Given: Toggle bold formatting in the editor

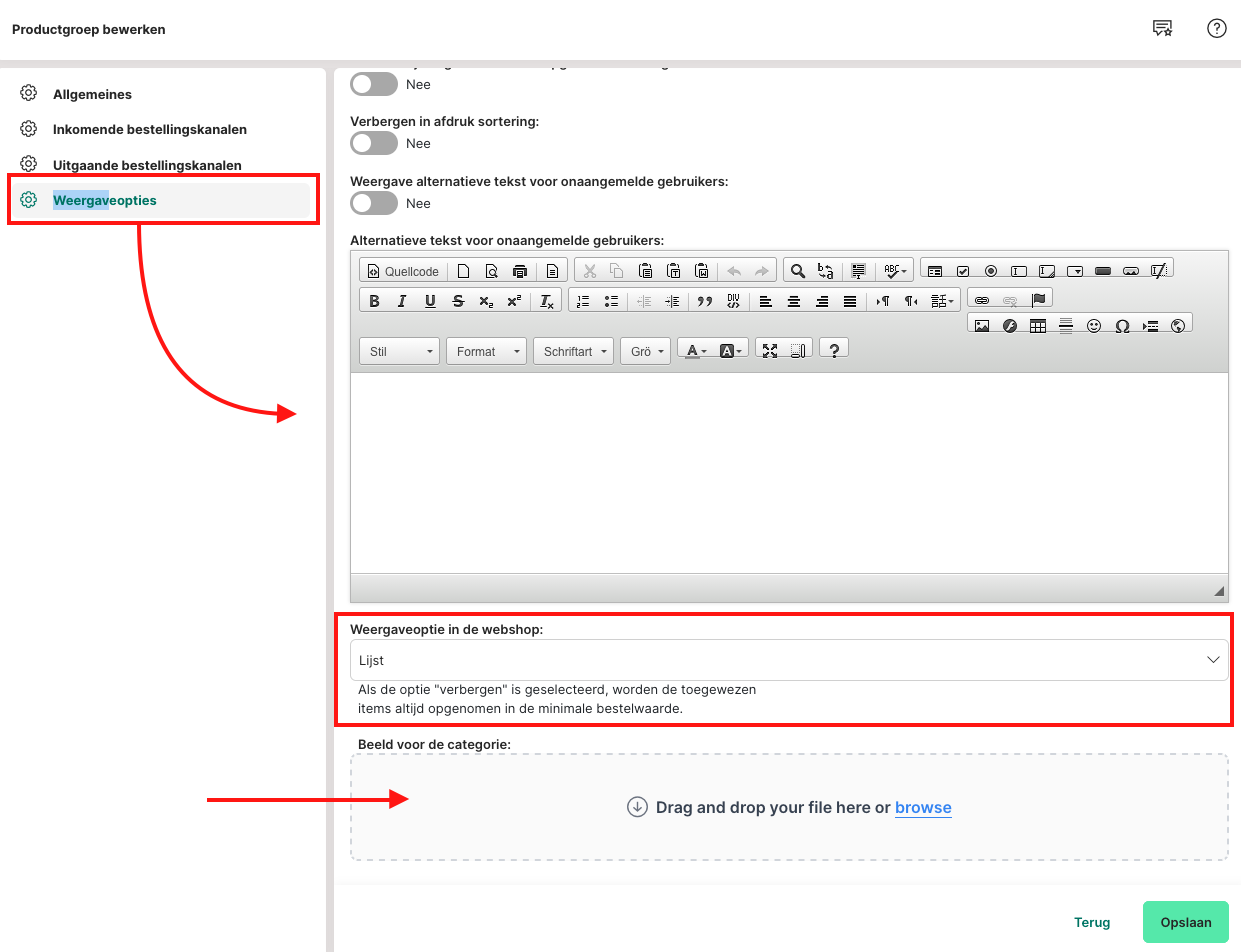Looking at the screenshot, I should pyautogui.click(x=374, y=301).
